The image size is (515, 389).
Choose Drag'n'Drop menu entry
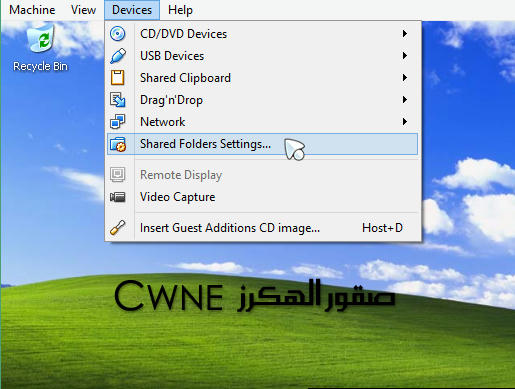[262, 100]
